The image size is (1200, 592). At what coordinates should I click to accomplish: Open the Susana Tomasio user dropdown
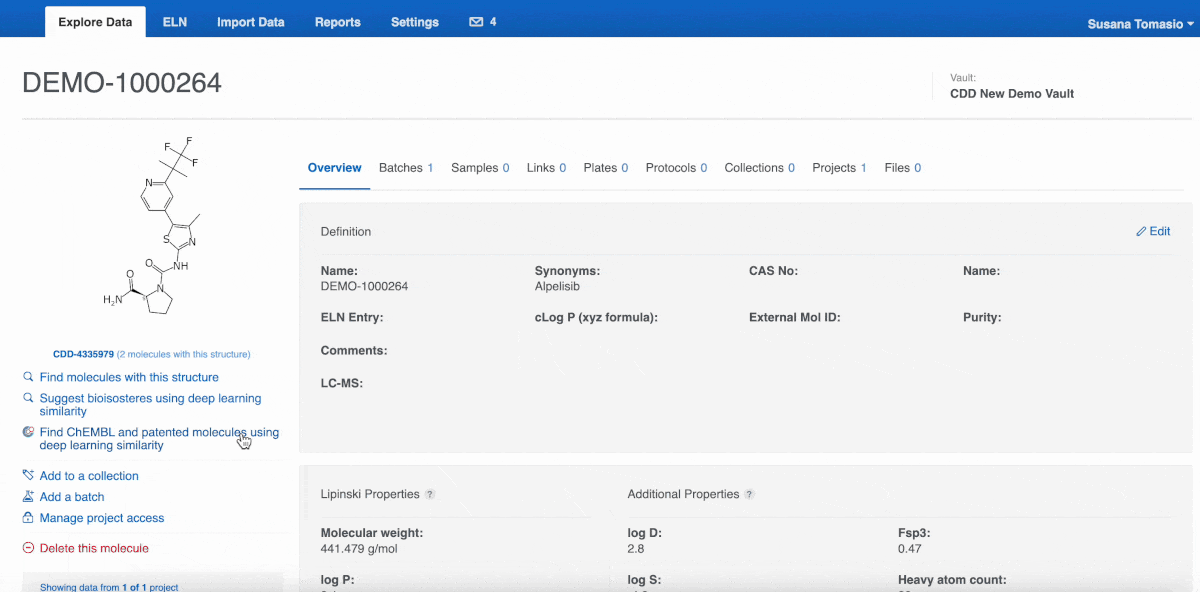[1140, 24]
